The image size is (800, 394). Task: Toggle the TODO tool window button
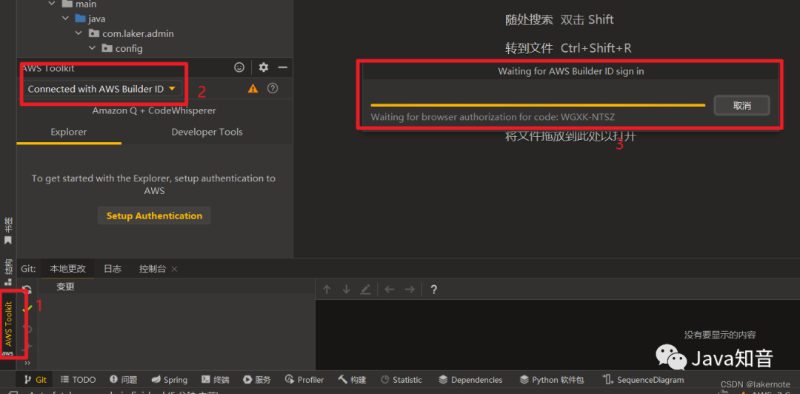(x=78, y=380)
